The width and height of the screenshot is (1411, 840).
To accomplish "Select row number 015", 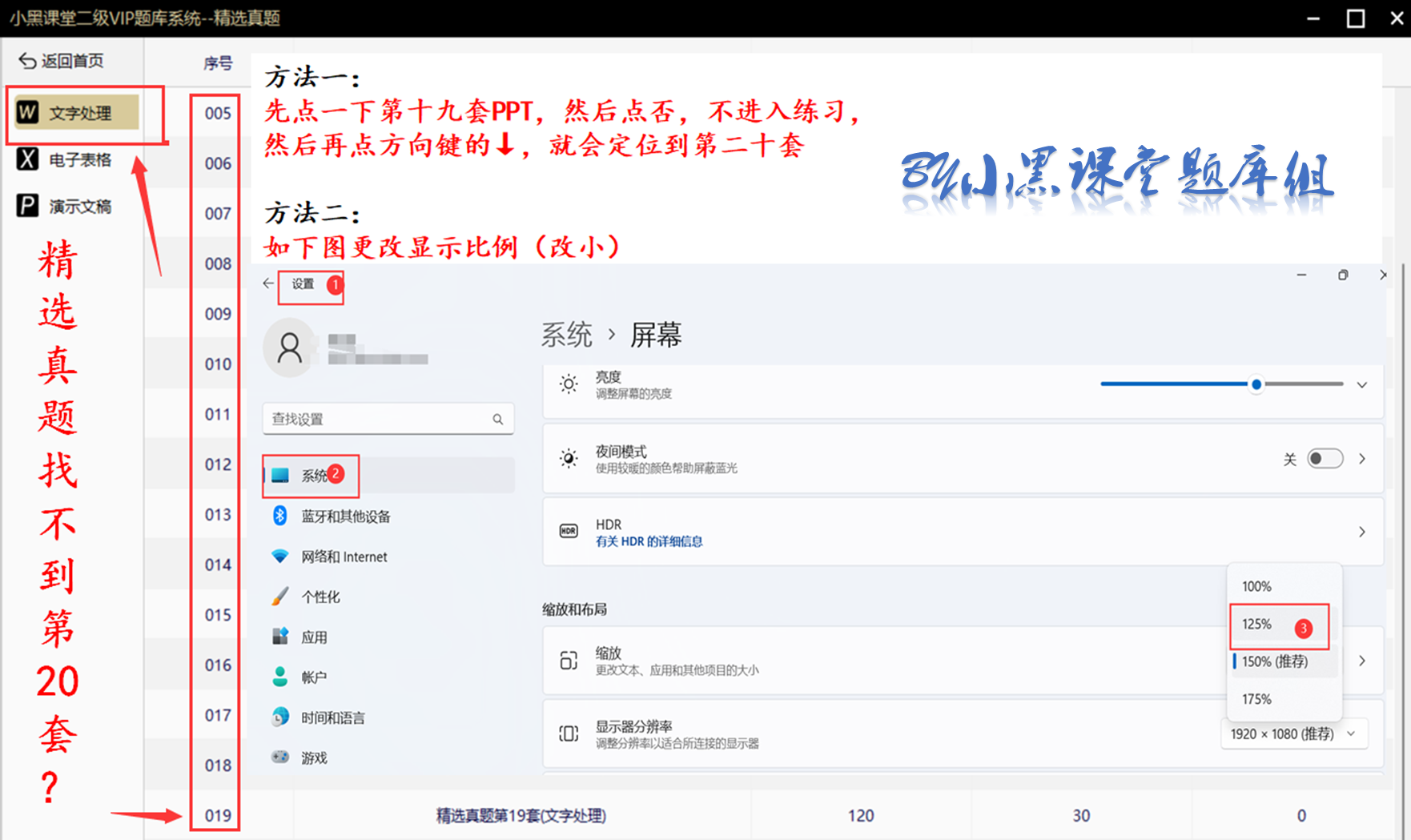I will [x=218, y=615].
